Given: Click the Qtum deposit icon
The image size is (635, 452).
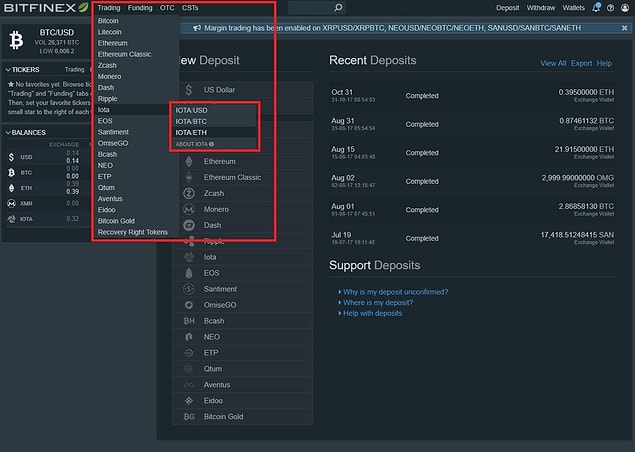Looking at the screenshot, I should [x=189, y=369].
